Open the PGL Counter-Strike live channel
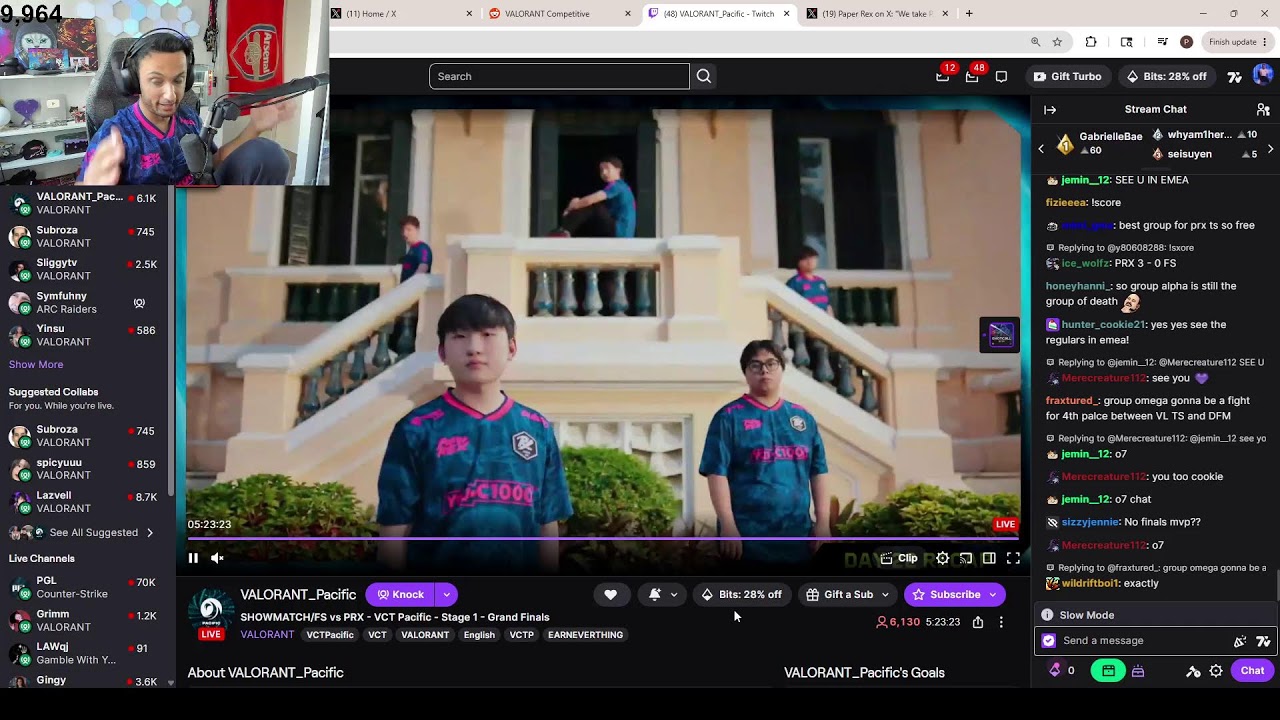 tap(85, 587)
